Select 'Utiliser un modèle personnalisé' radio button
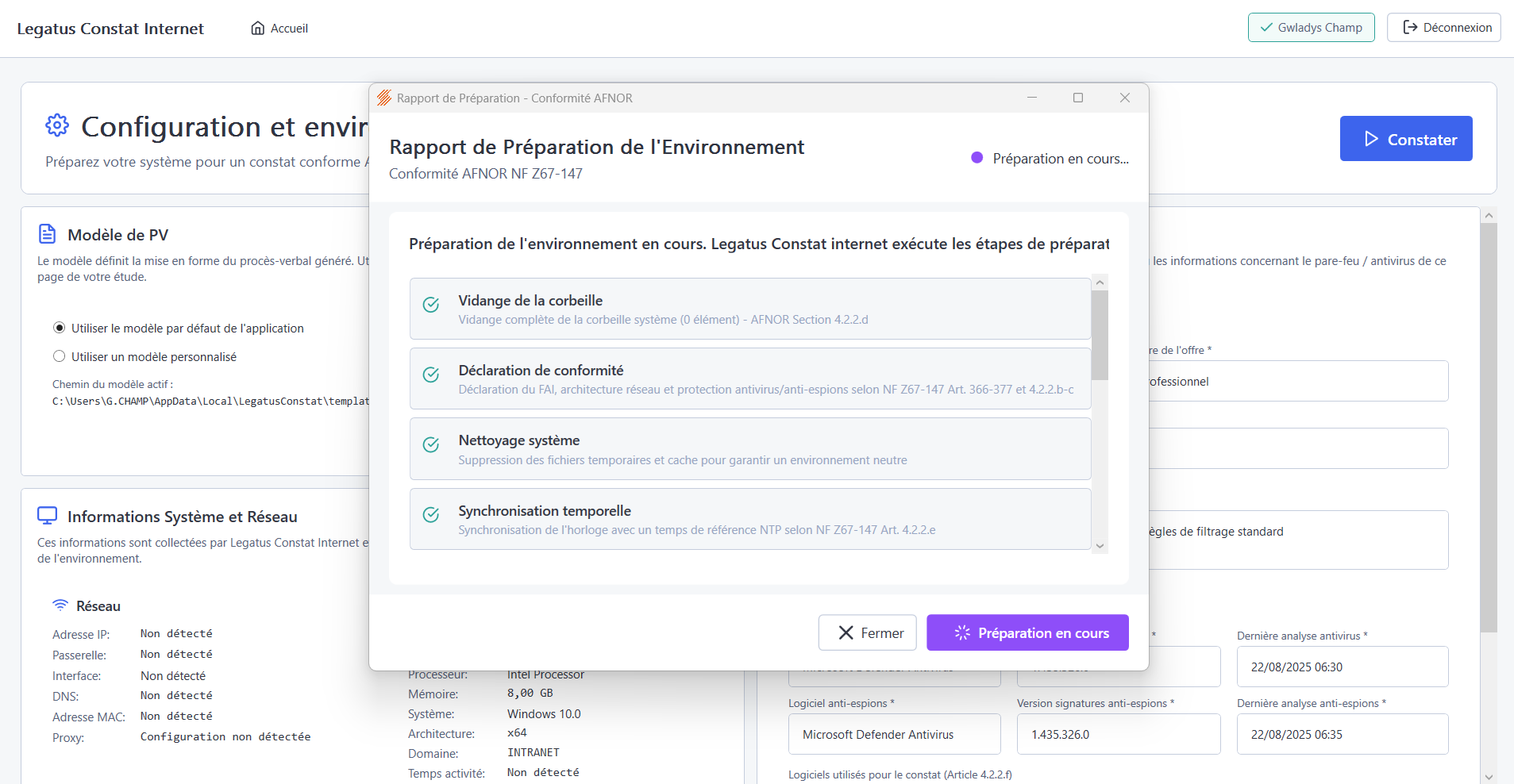 click(x=60, y=356)
